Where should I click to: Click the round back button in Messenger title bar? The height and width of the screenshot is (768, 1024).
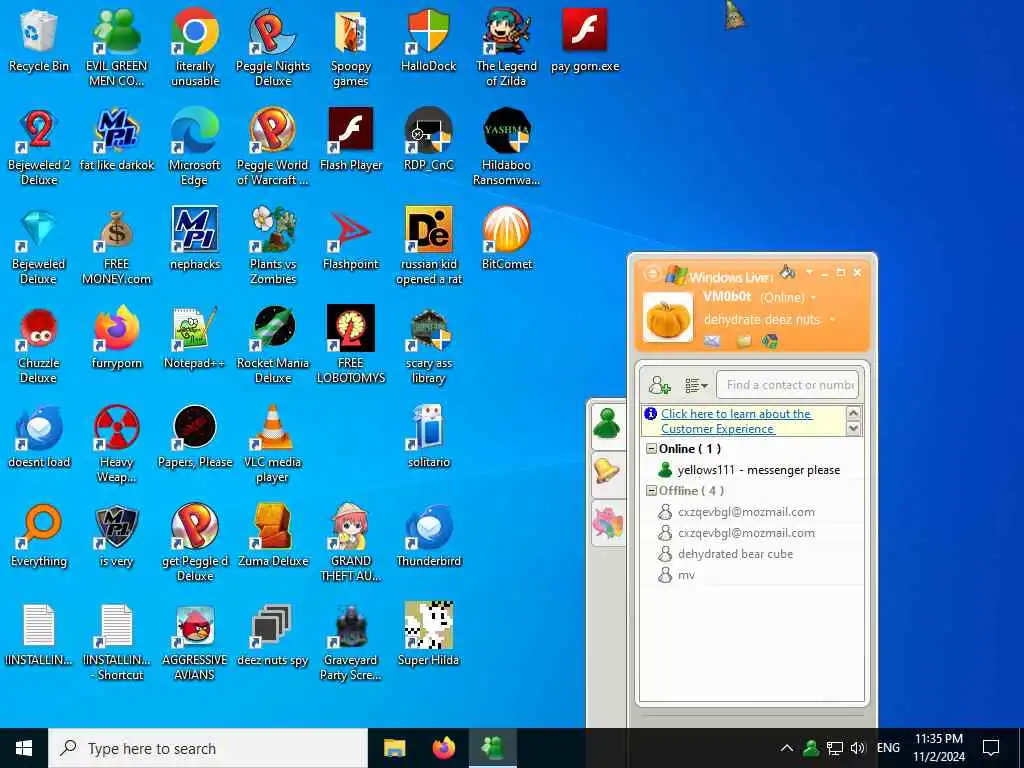pyautogui.click(x=651, y=273)
